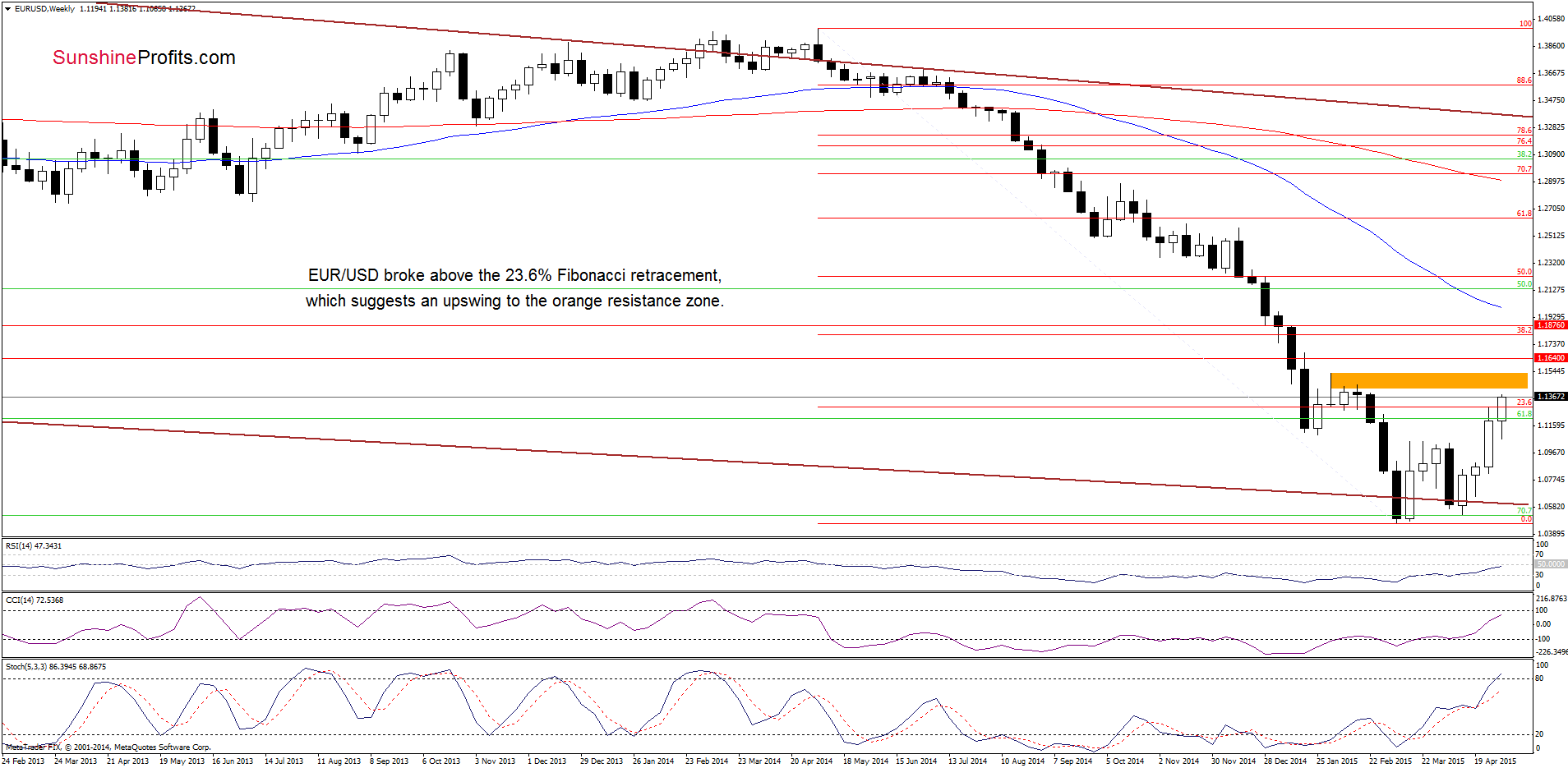Image resolution: width=1568 pixels, height=768 pixels.
Task: Click the 6 Oct 2013 date label
Action: (441, 761)
